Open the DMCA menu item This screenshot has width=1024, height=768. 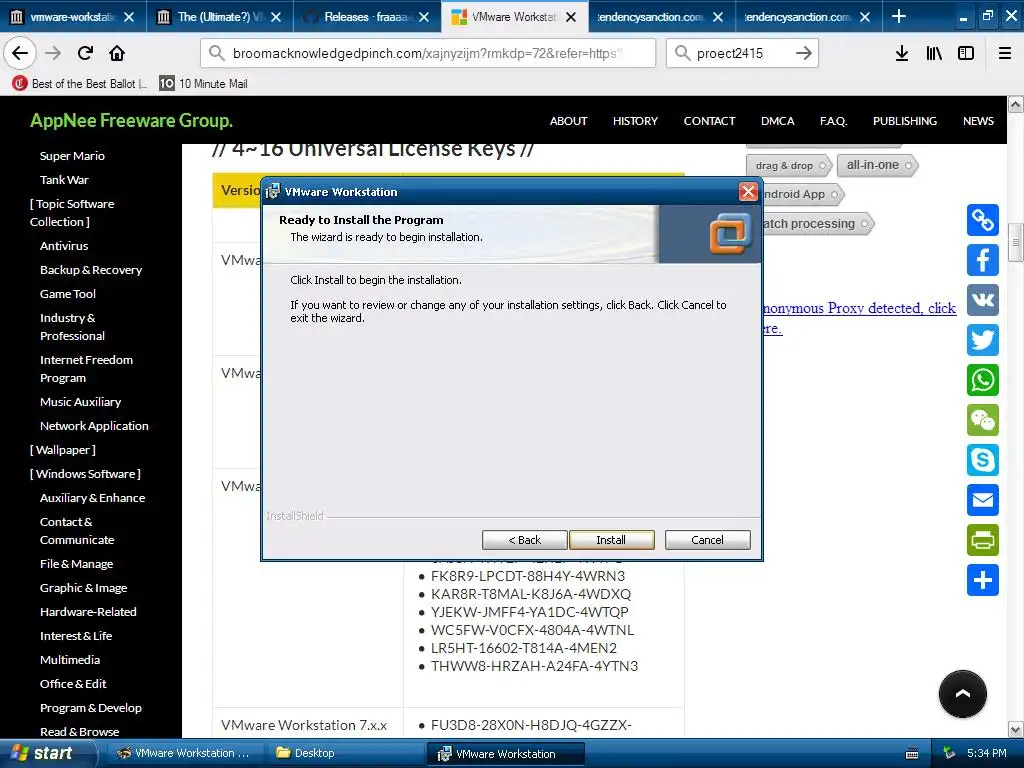point(778,121)
